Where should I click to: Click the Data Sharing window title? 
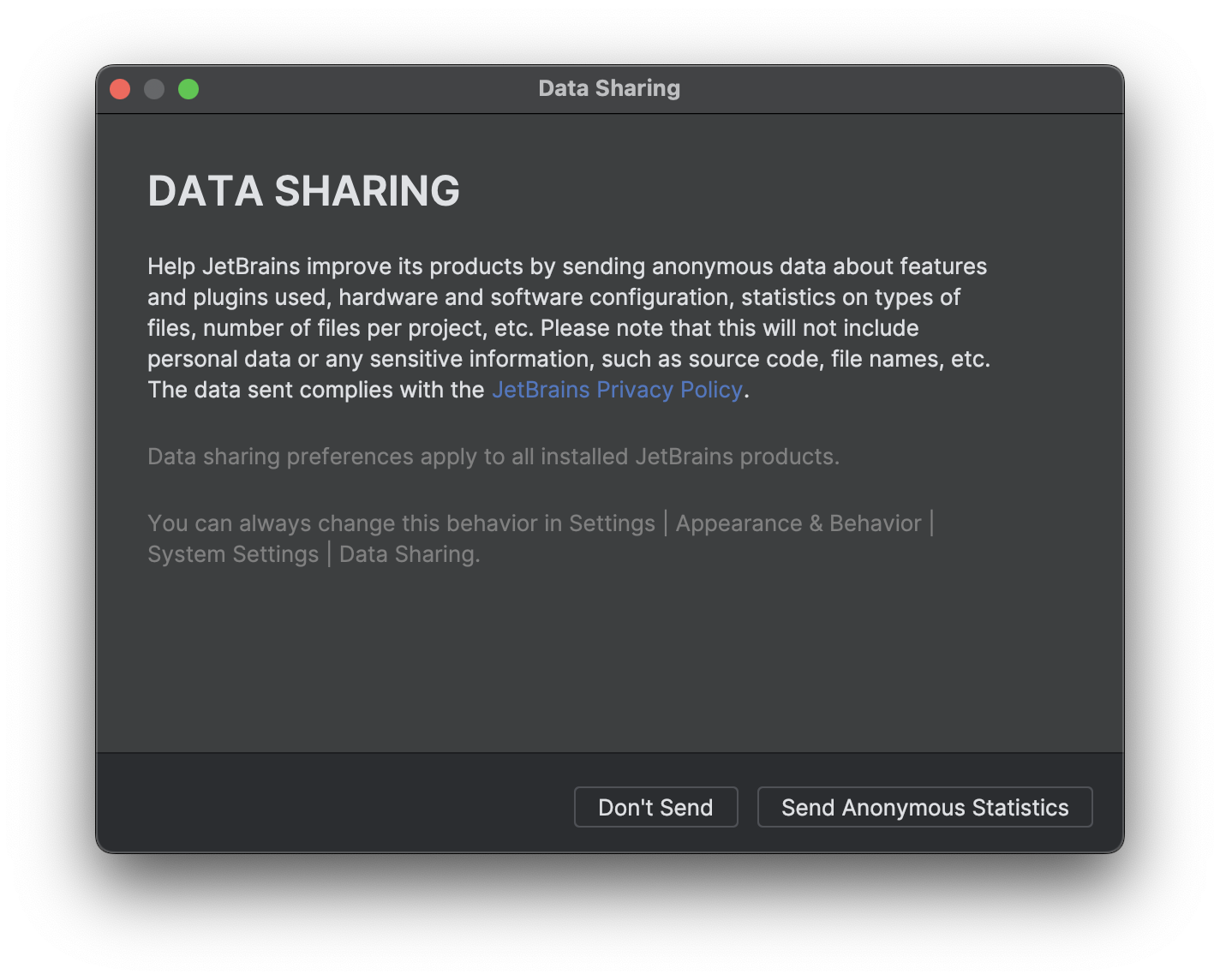[x=609, y=88]
